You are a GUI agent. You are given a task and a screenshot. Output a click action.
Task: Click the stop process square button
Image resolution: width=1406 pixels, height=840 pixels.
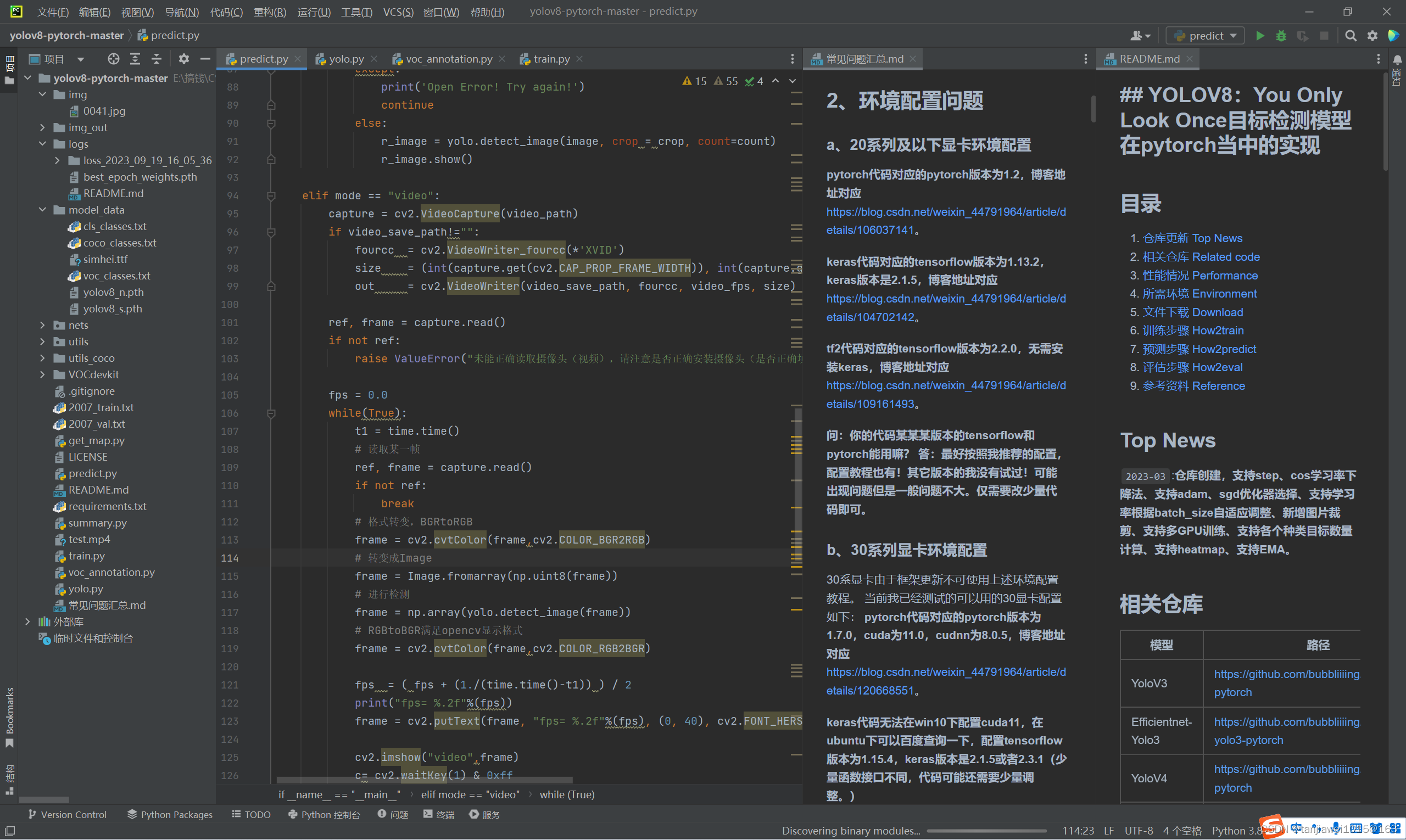[x=1324, y=36]
